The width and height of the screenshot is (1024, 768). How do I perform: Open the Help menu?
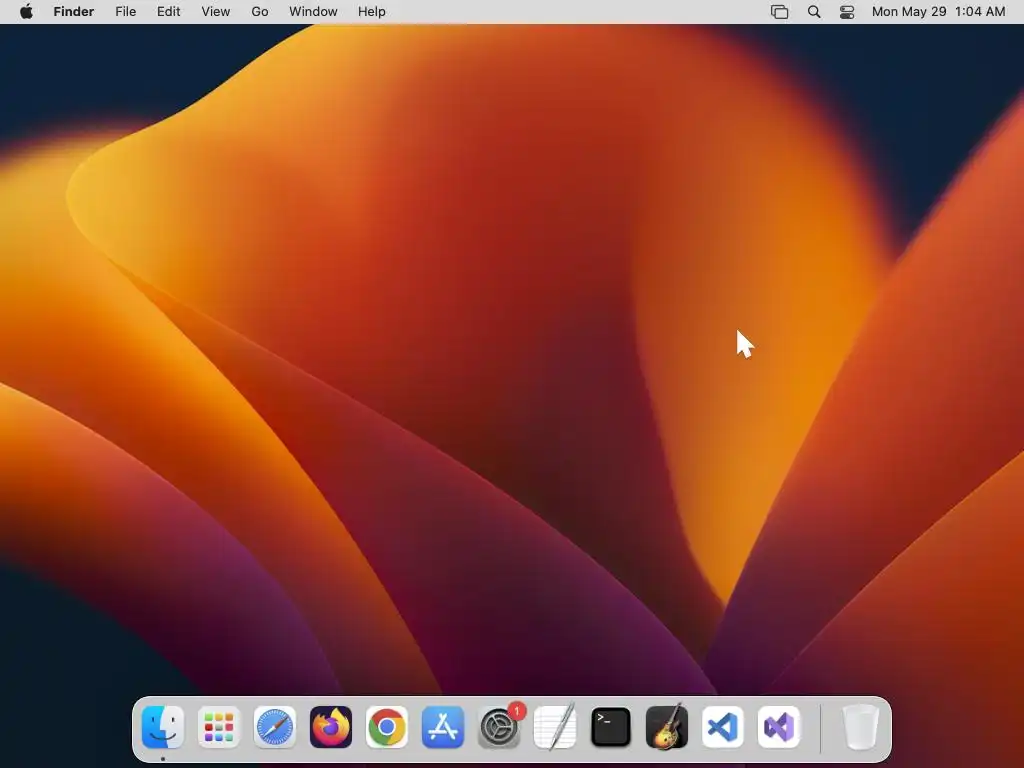[x=372, y=12]
